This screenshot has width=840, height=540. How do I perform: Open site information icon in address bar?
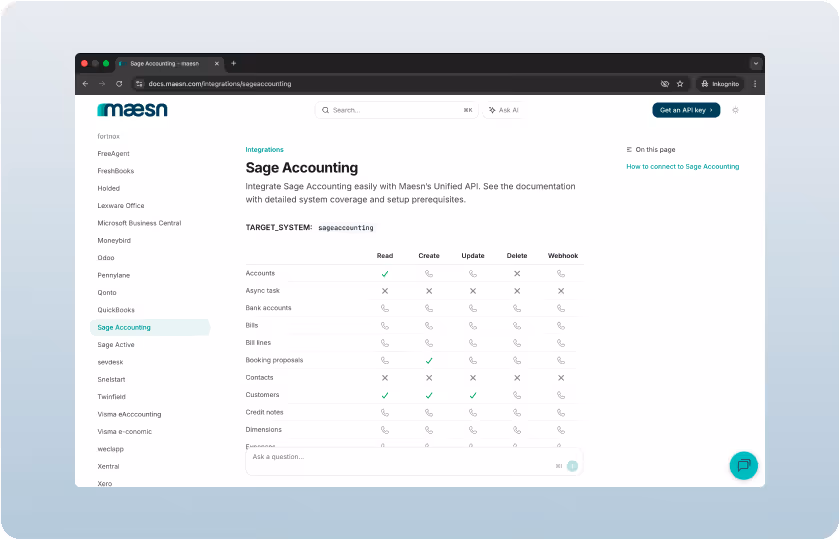click(x=139, y=84)
